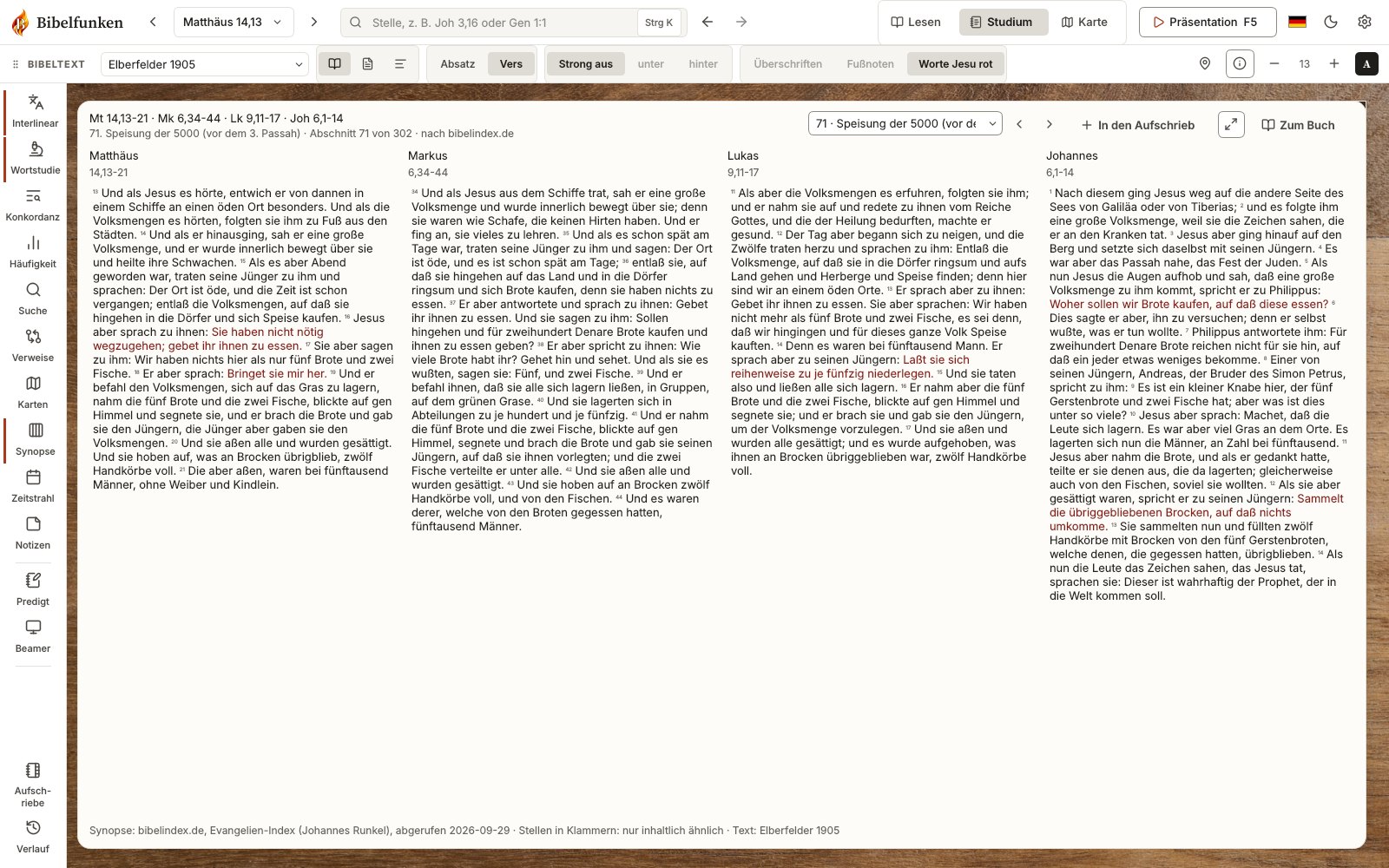Screen dimensions: 1389x868
Task: Open the Suche sidebar tool
Action: tap(33, 299)
